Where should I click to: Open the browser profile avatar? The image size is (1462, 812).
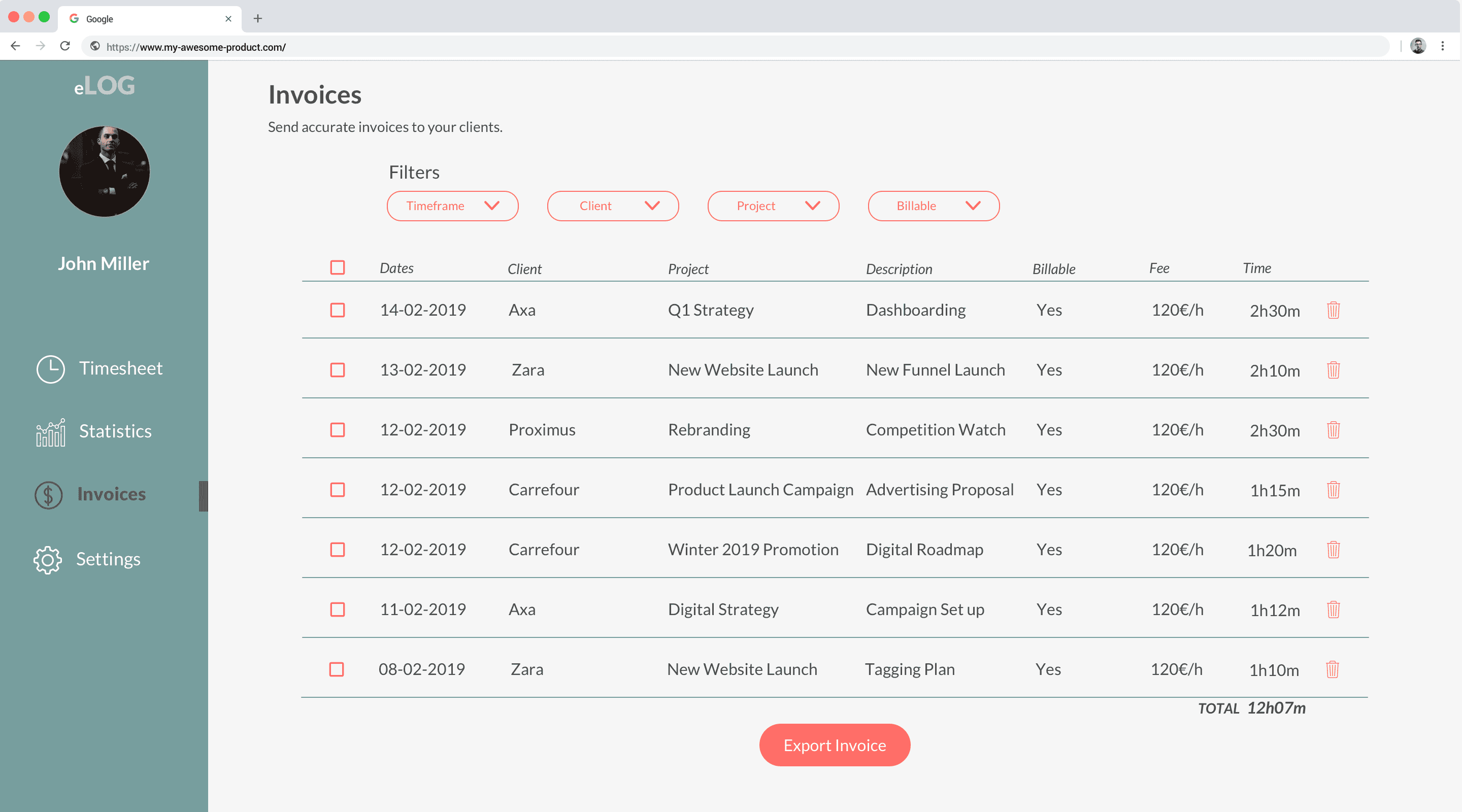1418,46
